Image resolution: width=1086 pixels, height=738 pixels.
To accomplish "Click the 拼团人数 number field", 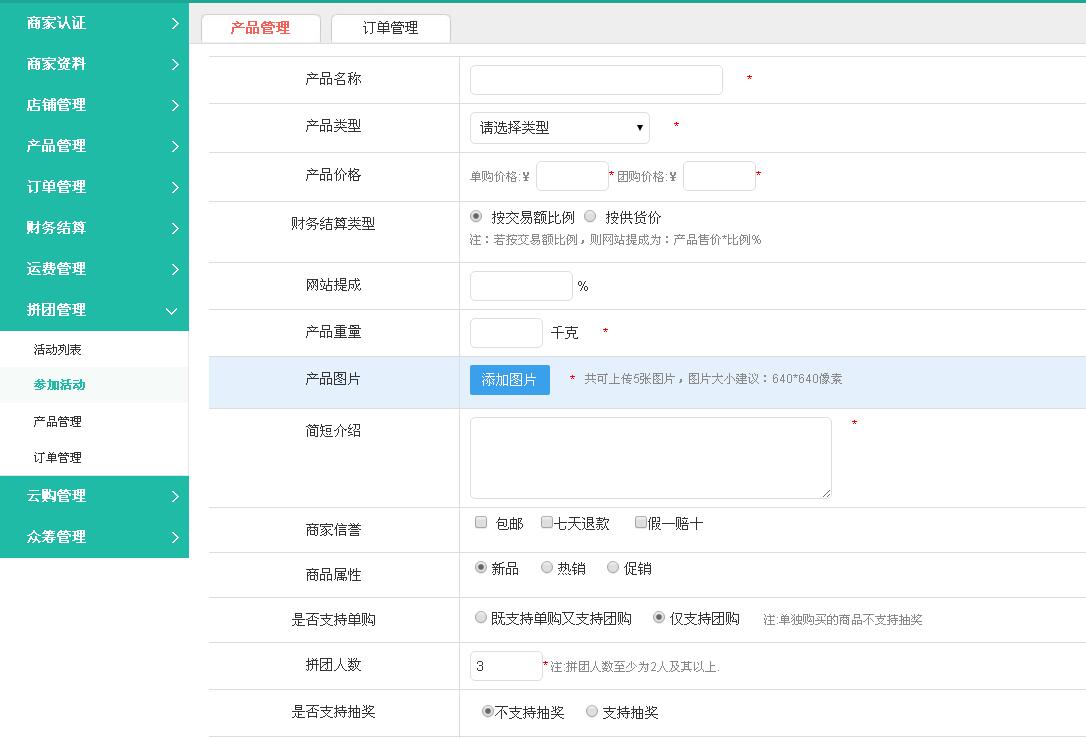I will pyautogui.click(x=506, y=666).
